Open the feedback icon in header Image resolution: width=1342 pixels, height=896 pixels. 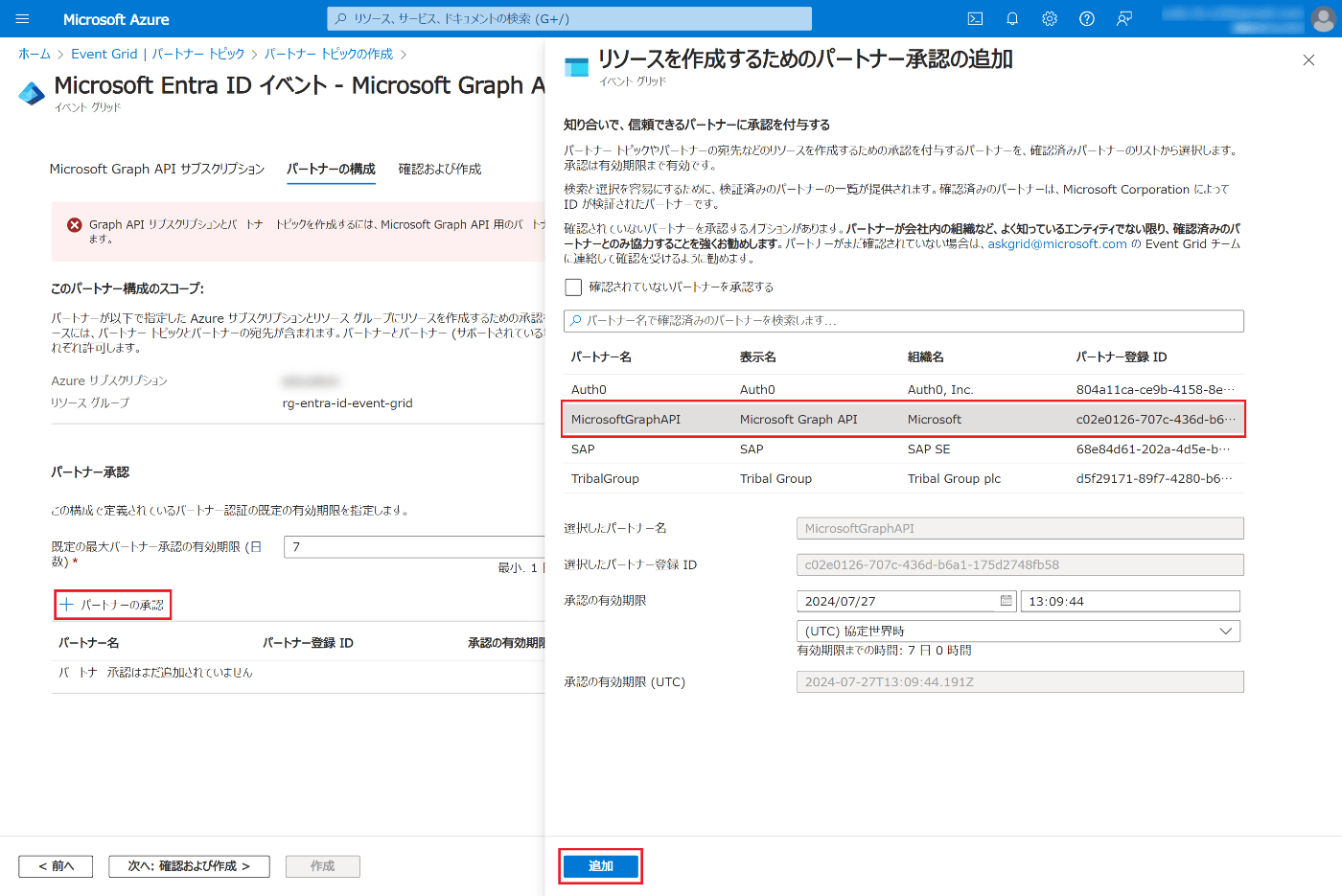pos(1124,19)
